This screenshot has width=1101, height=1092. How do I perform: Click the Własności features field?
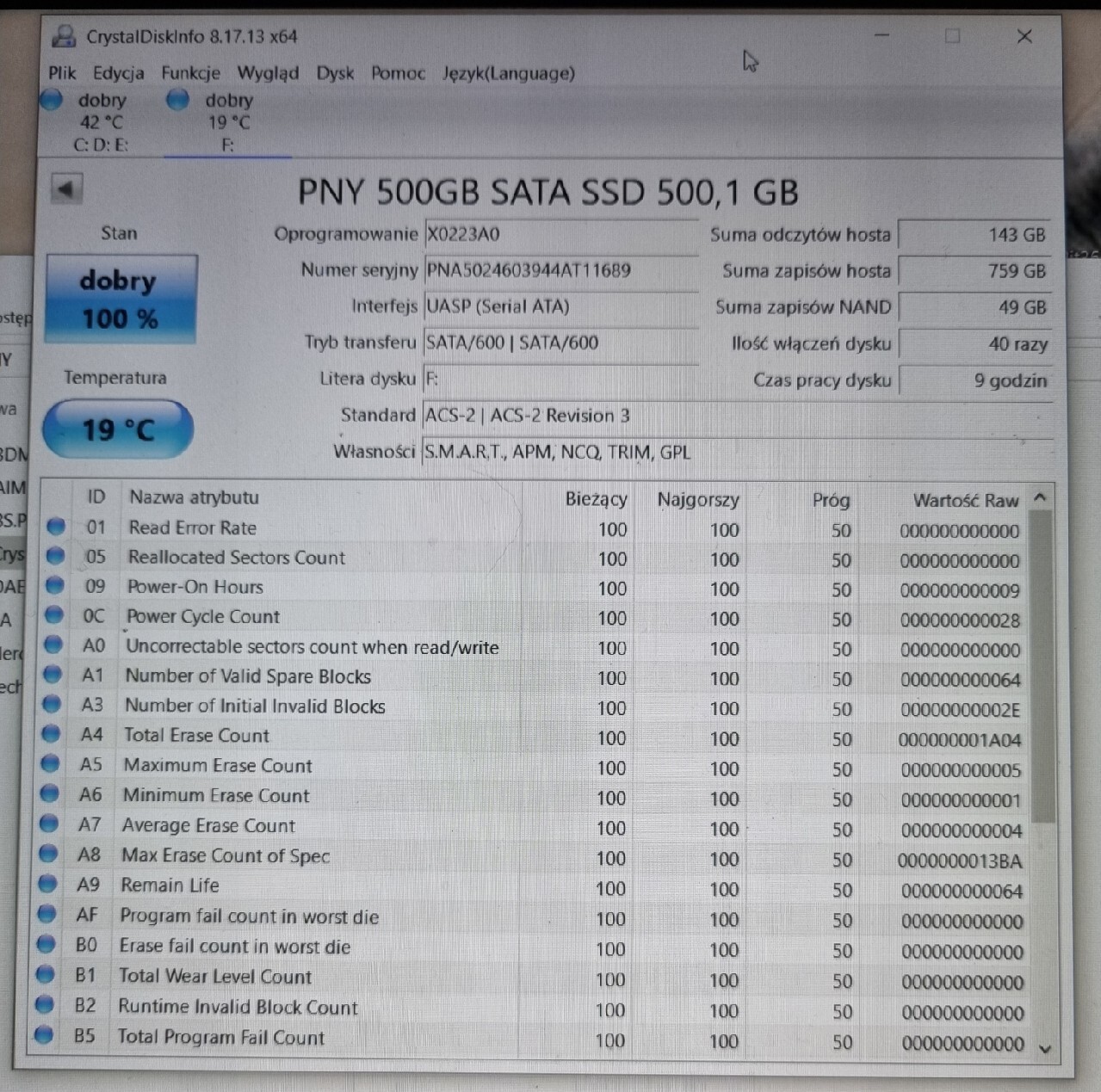[737, 453]
